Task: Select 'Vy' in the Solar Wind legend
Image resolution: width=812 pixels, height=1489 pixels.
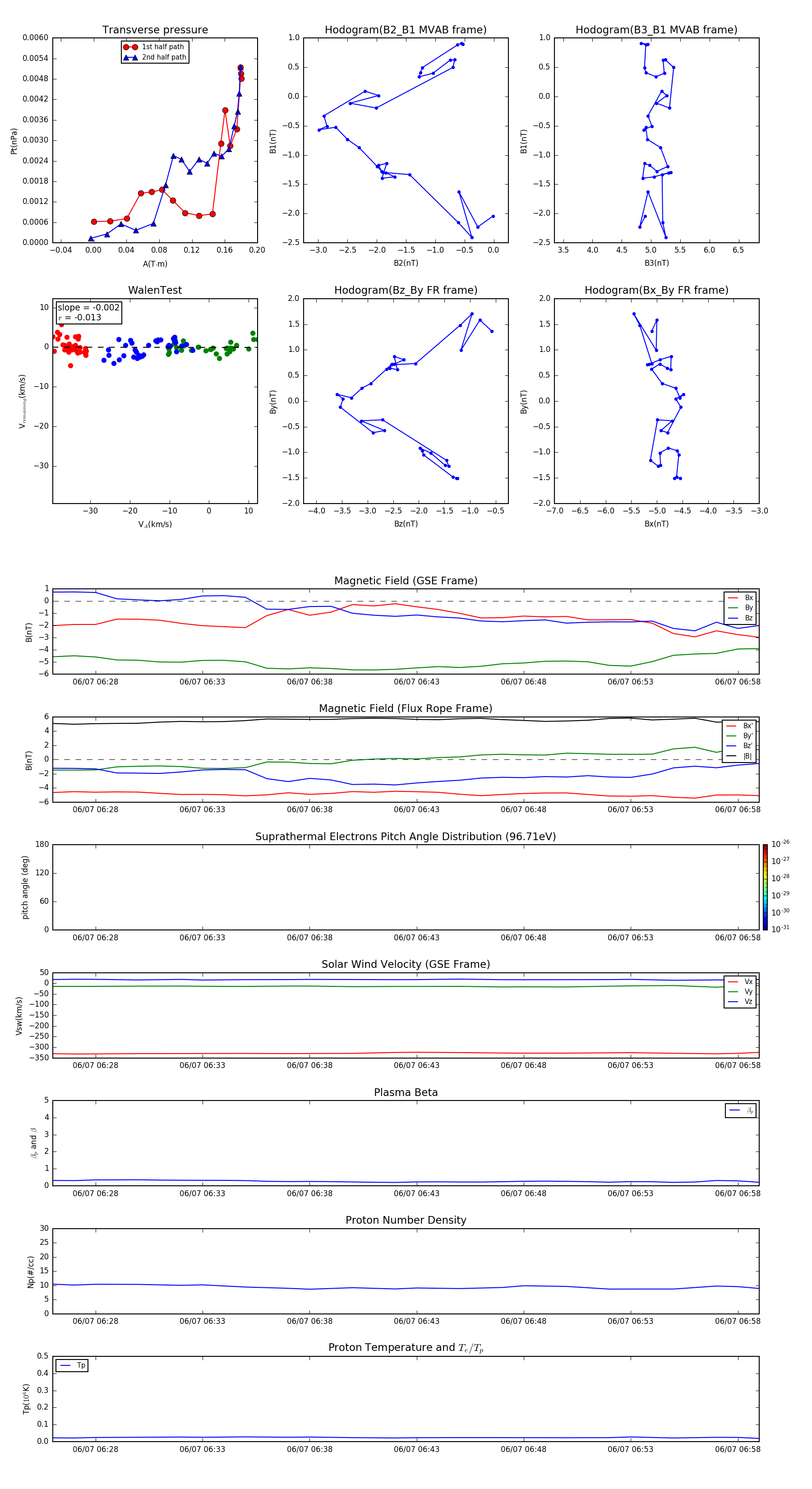Action: point(740,991)
